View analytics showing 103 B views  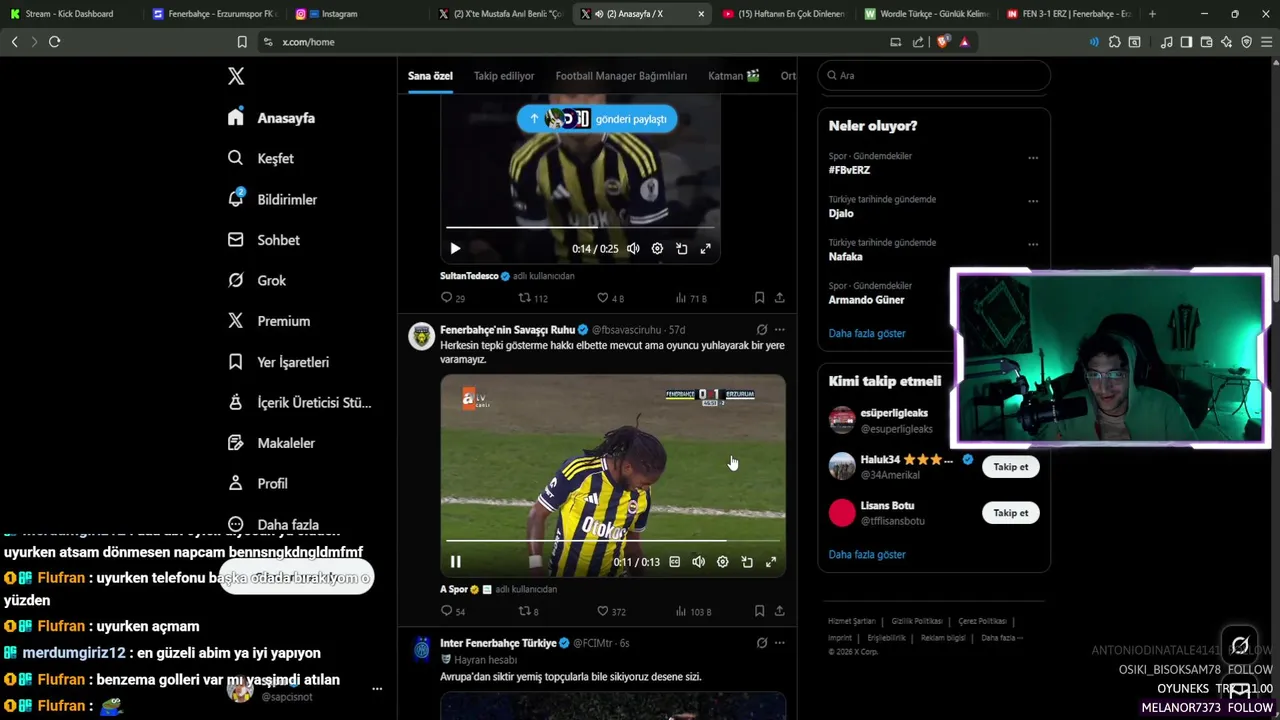(x=693, y=611)
